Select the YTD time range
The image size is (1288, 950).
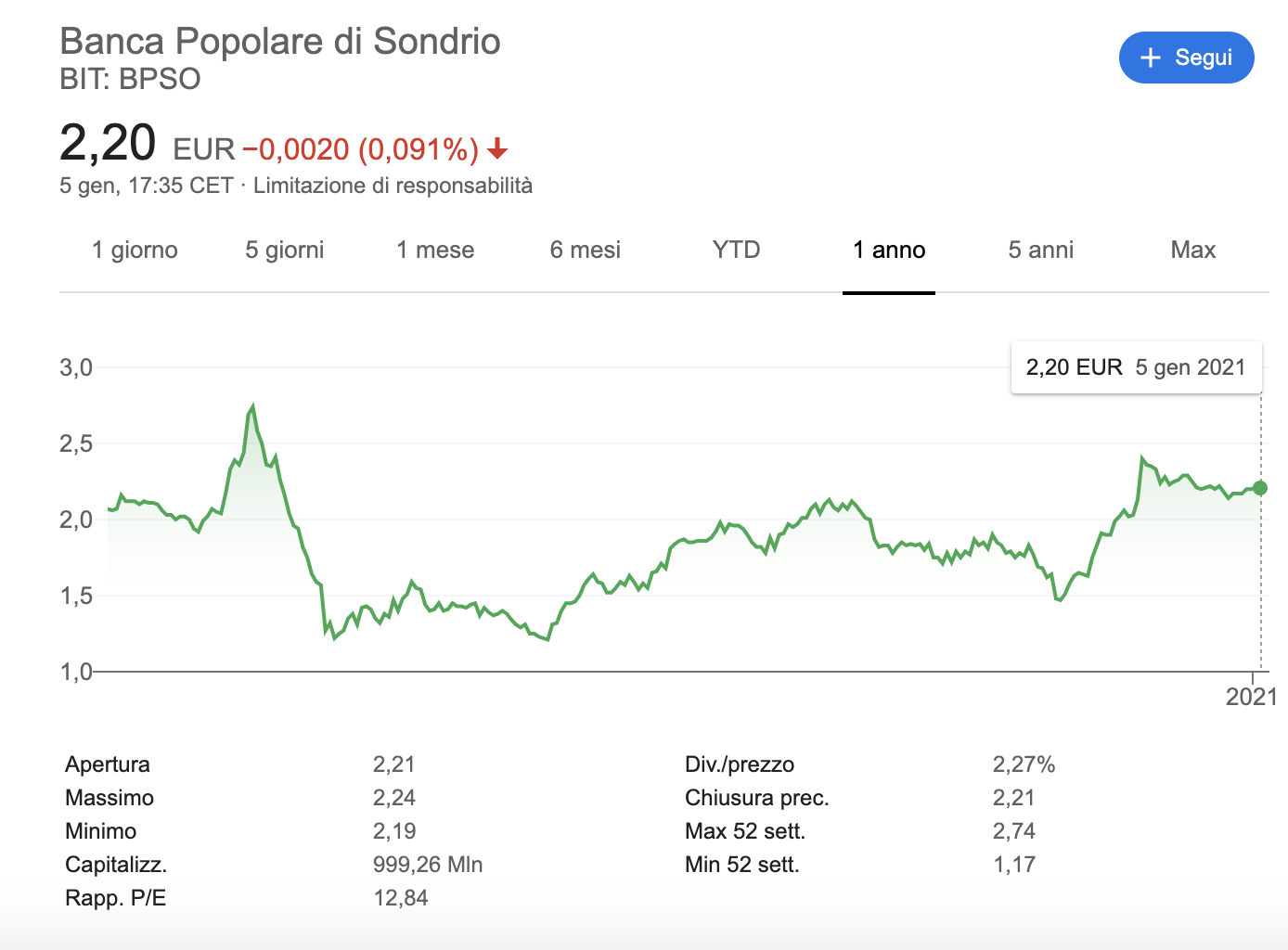(736, 250)
